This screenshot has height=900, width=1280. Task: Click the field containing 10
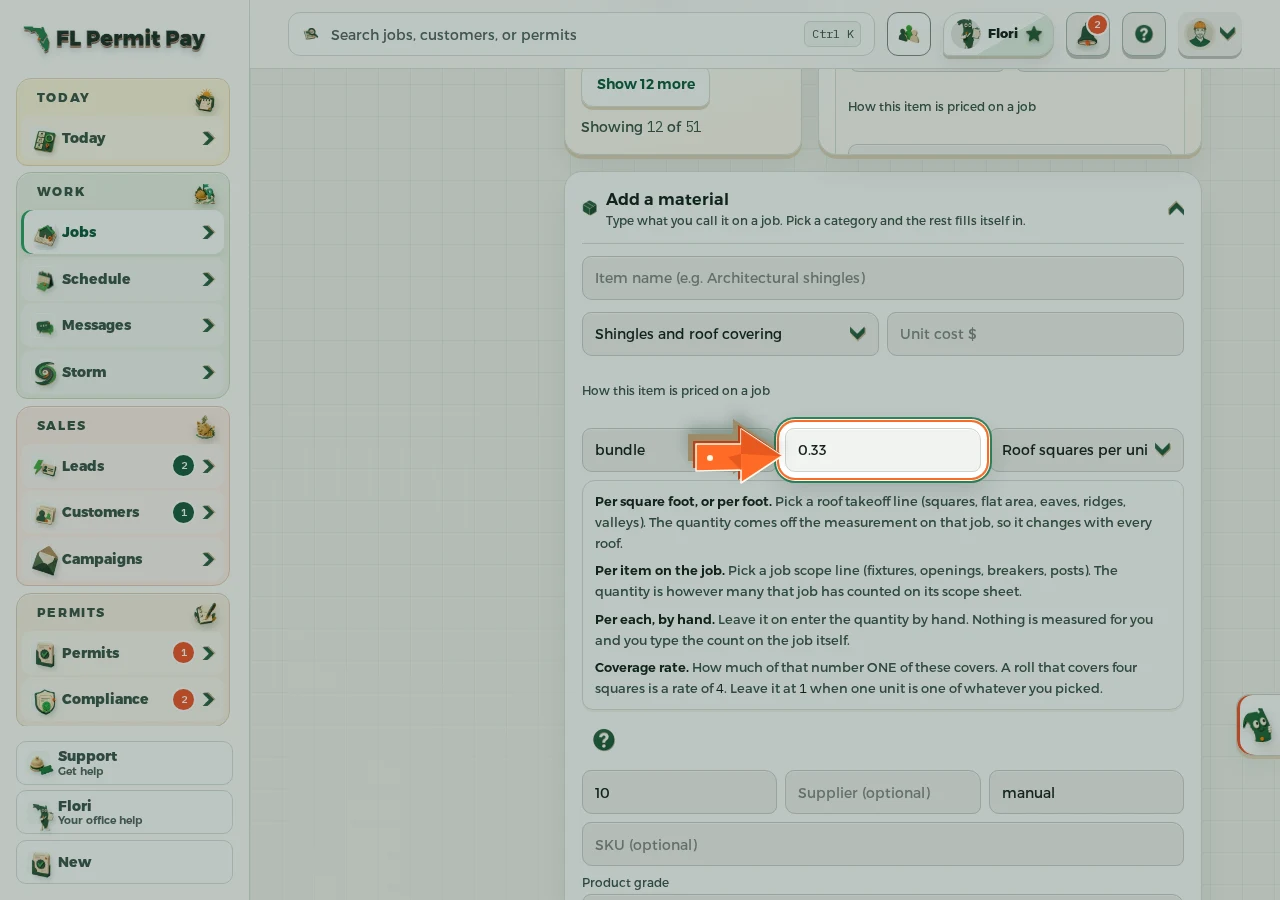tap(679, 792)
